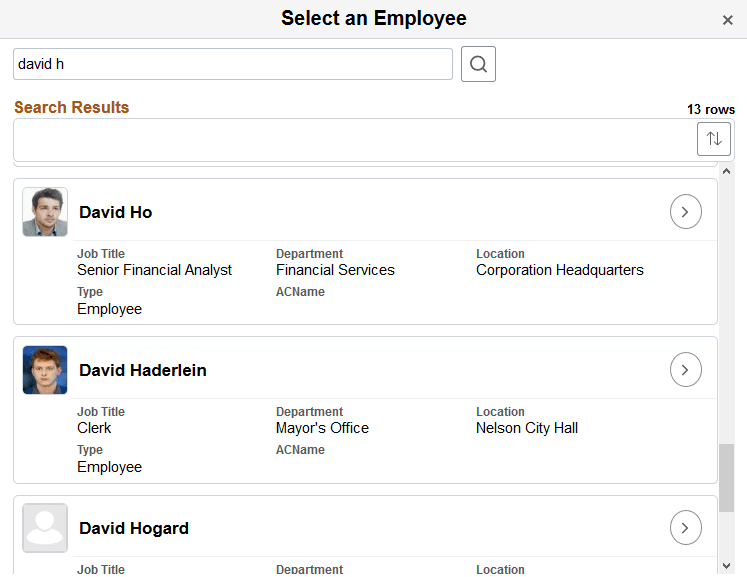Viewport: 747px width, 577px height.
Task: Click the Search Results heading
Action: click(72, 107)
